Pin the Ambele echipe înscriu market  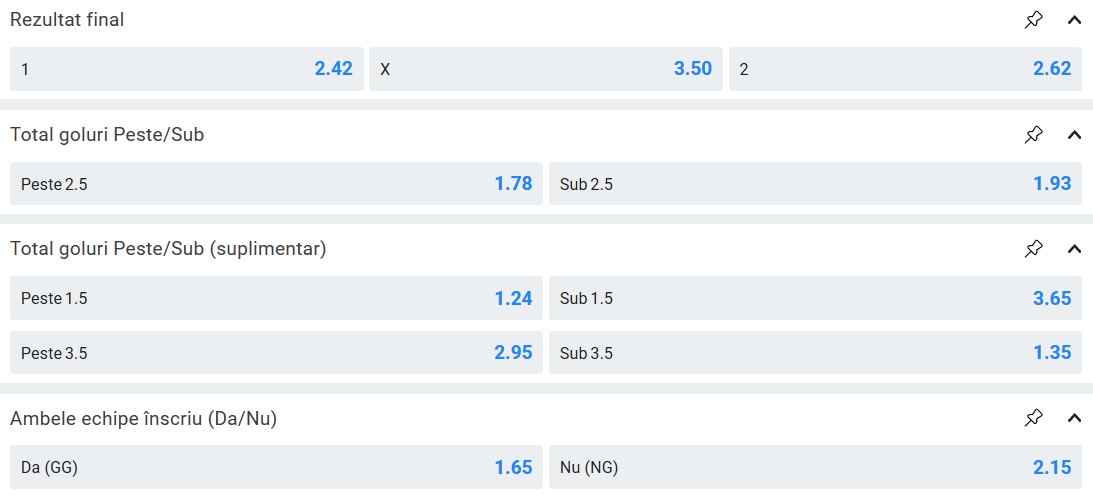coord(1033,419)
